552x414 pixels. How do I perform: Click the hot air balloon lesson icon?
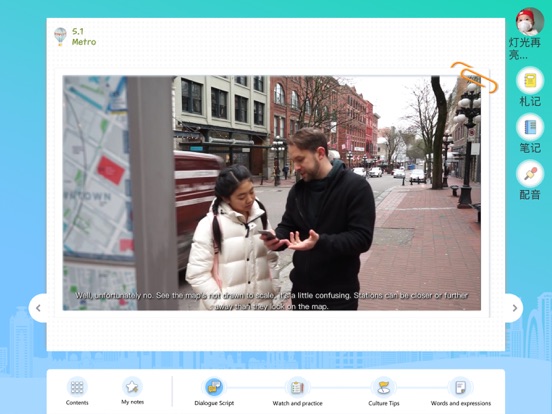61,37
